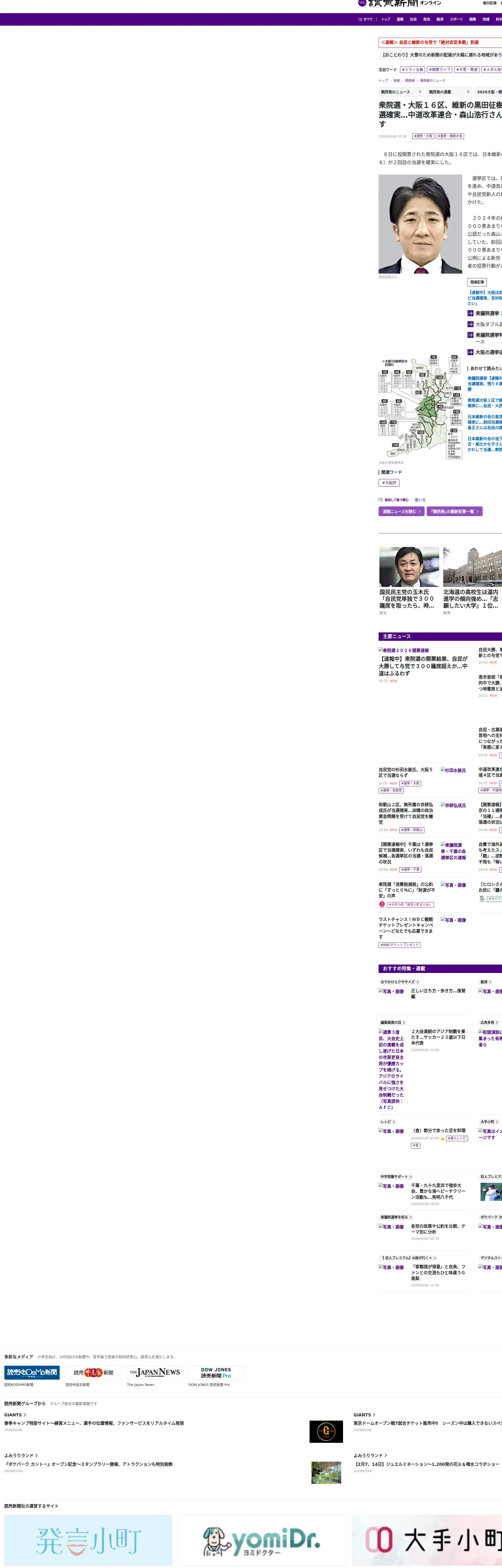Expand the 関西発のニュース navigation button
The width and height of the screenshot is (502, 1568).
pos(401,92)
